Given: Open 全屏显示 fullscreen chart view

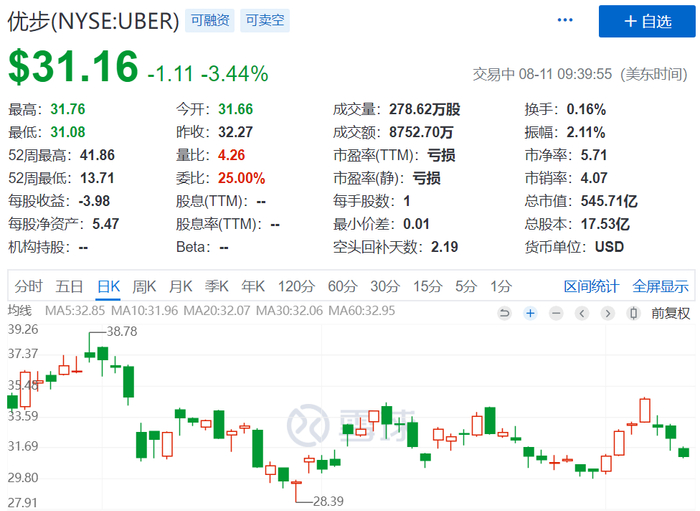Looking at the screenshot, I should coord(660,286).
